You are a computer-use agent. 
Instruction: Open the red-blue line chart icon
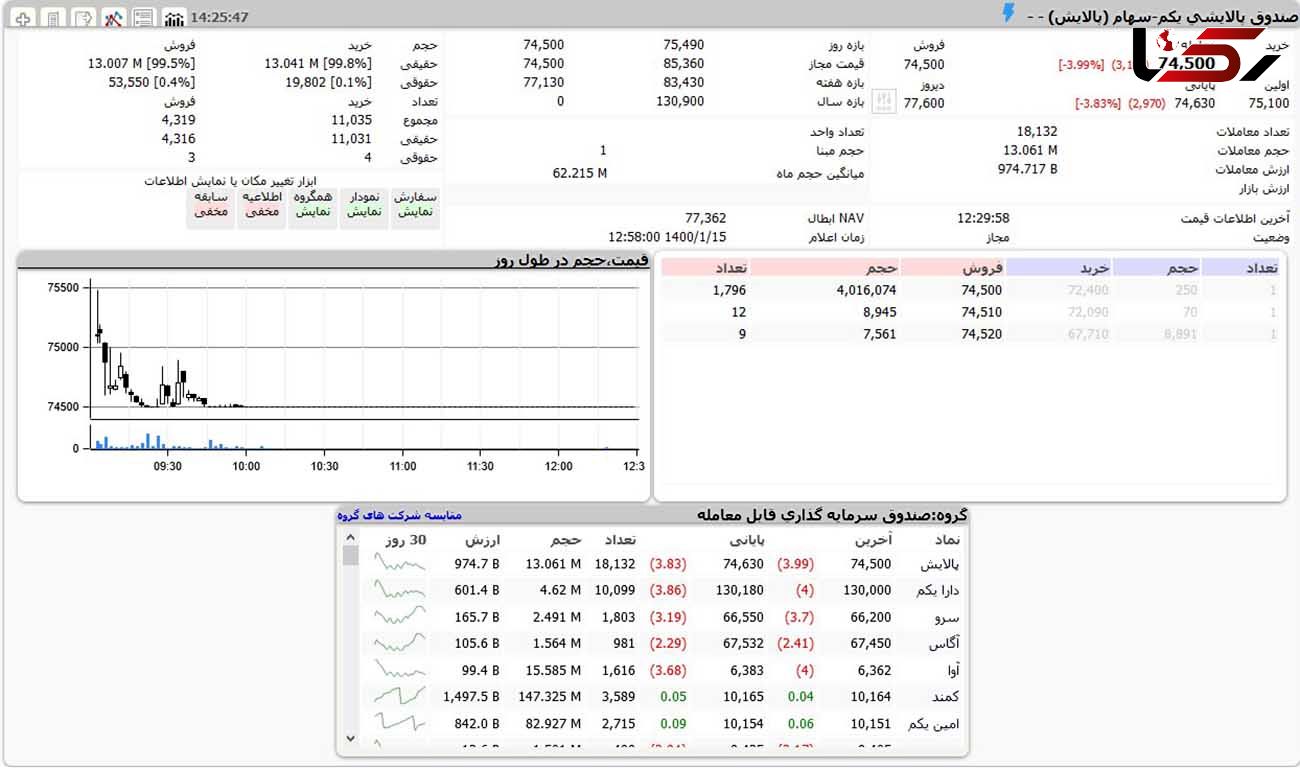coord(114,18)
